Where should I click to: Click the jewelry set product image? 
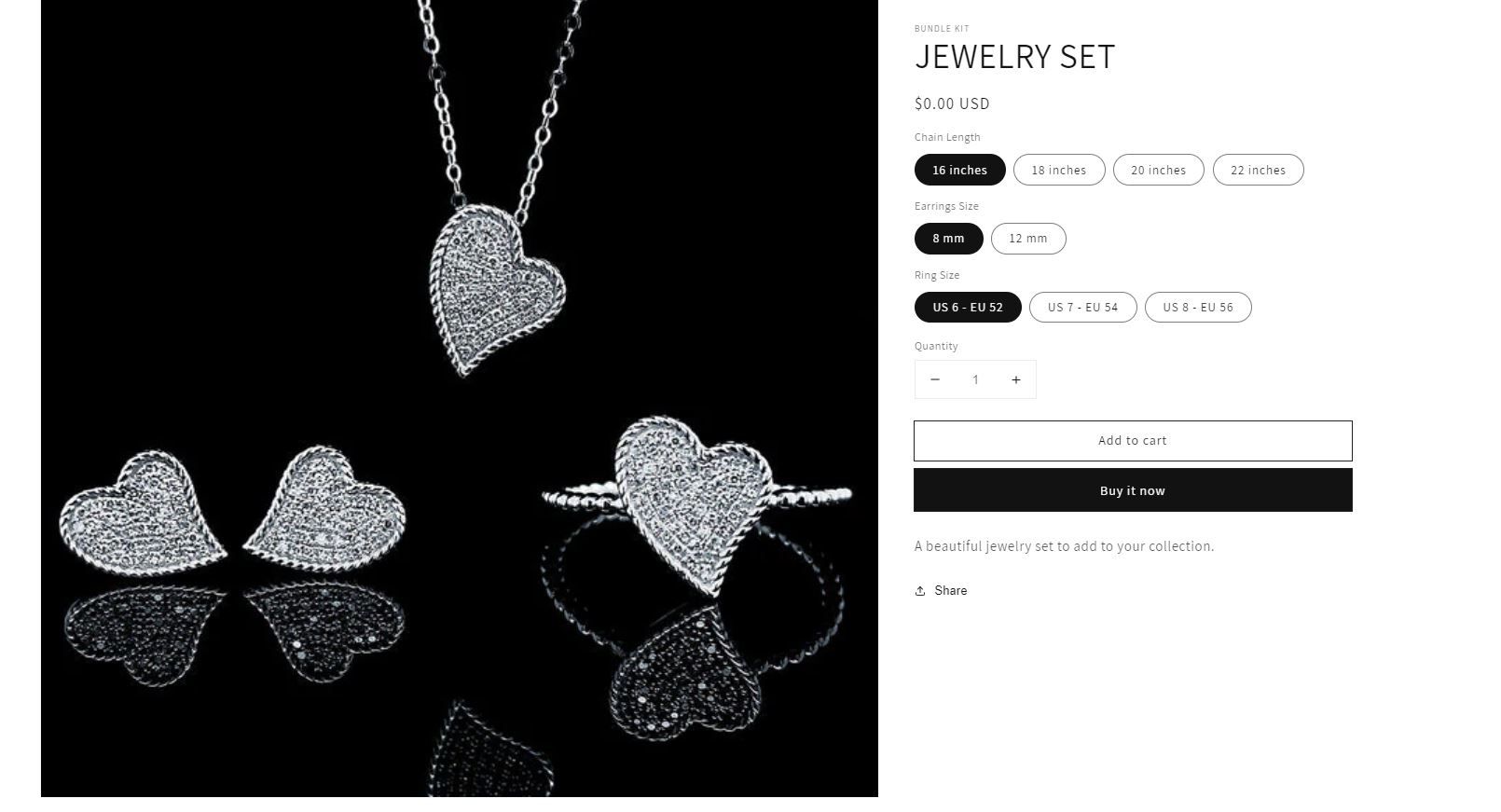tap(460, 398)
